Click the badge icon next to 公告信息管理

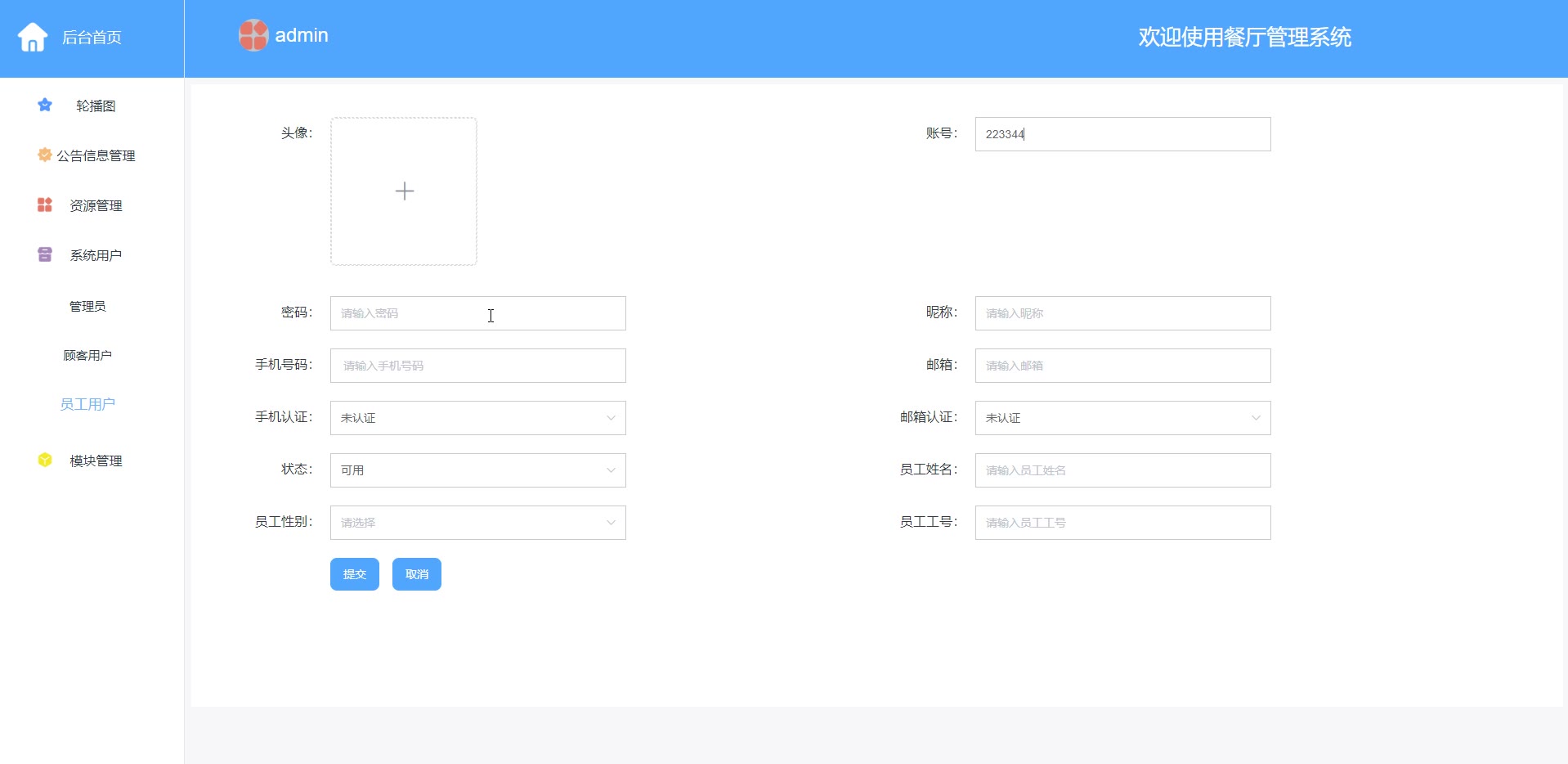tap(45, 155)
